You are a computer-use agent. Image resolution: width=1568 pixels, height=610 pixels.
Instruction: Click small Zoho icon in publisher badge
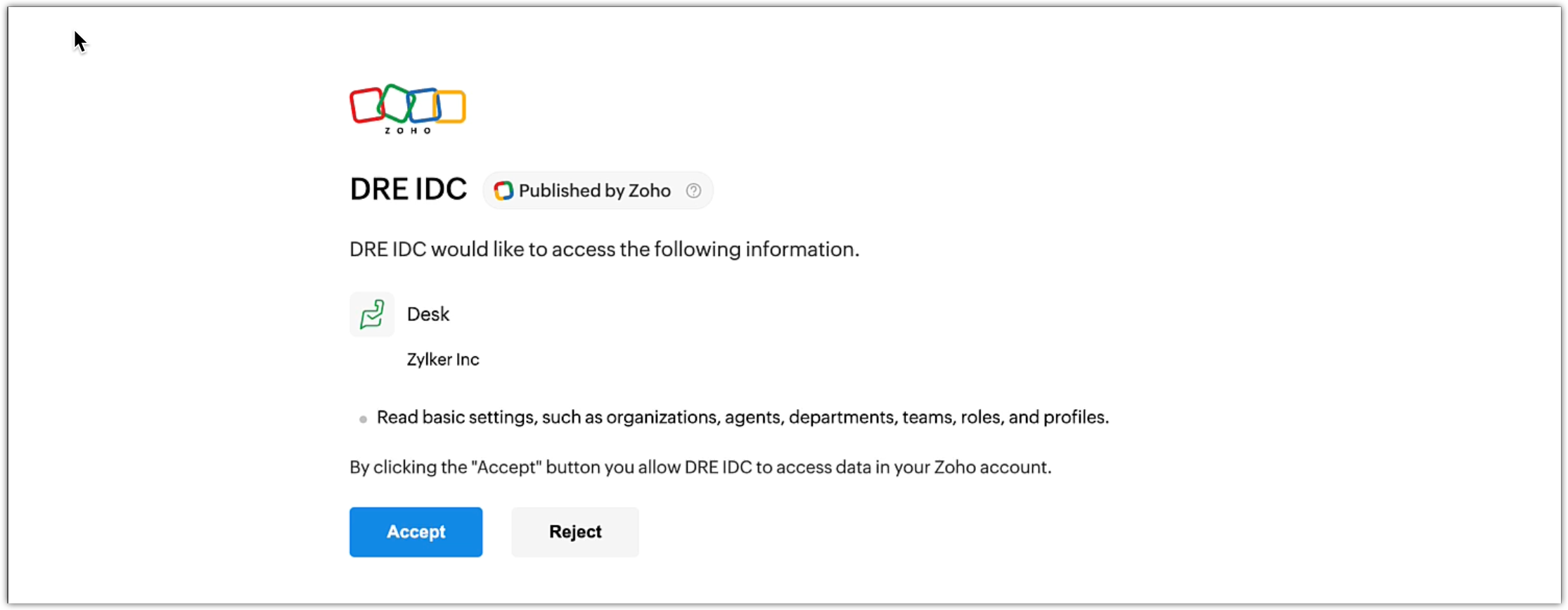(x=503, y=190)
